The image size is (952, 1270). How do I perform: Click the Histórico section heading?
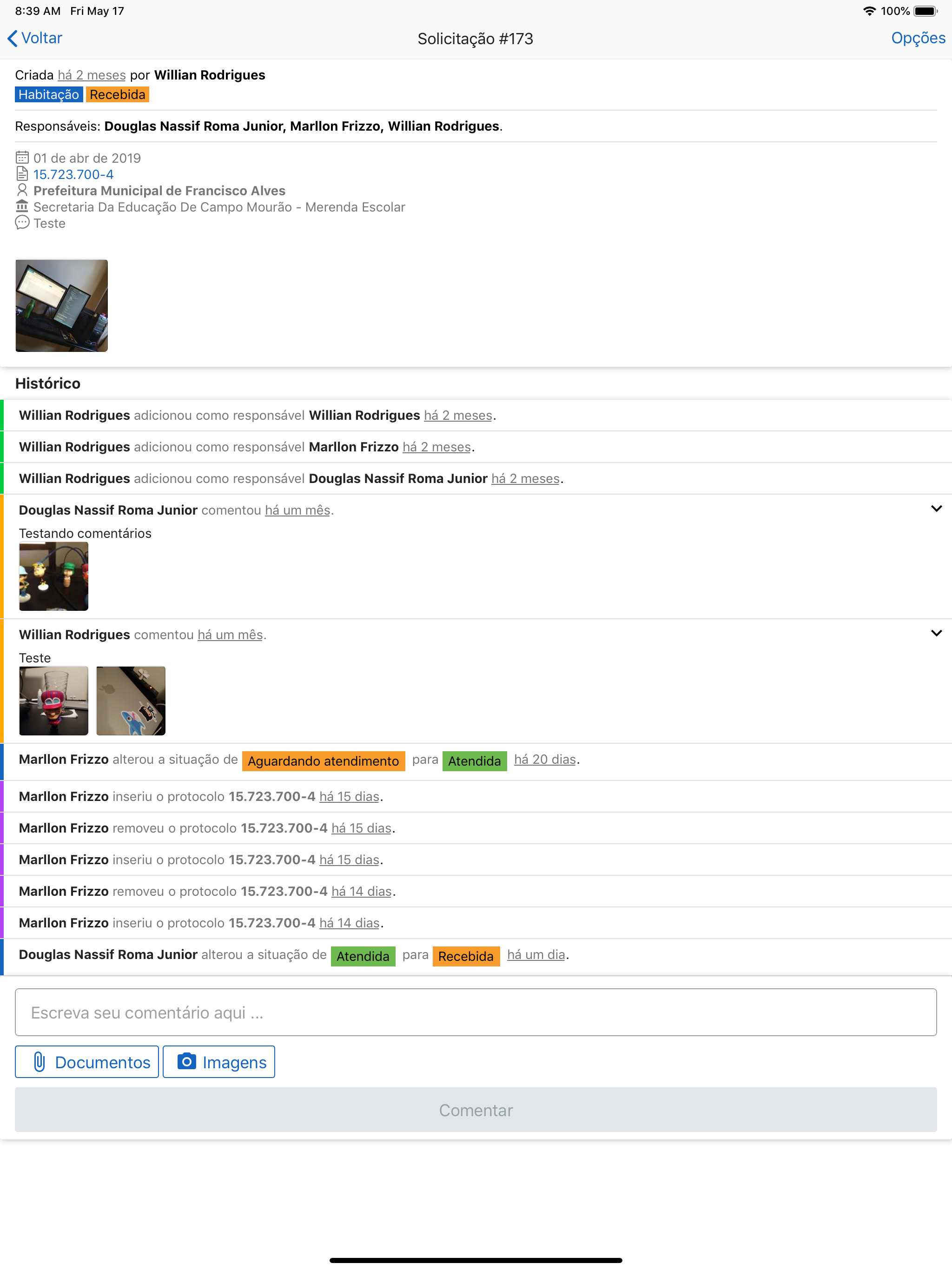(x=48, y=384)
